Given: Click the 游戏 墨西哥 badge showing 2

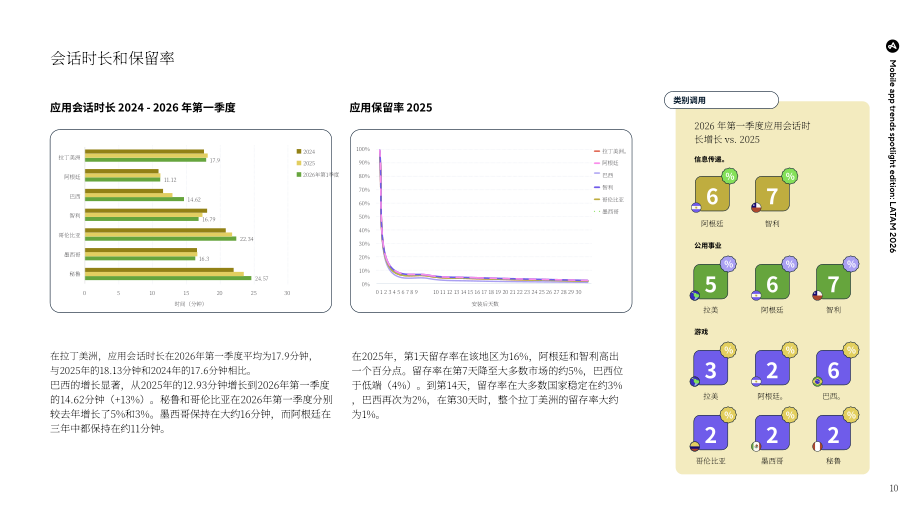Looking at the screenshot, I should pyautogui.click(x=772, y=433).
